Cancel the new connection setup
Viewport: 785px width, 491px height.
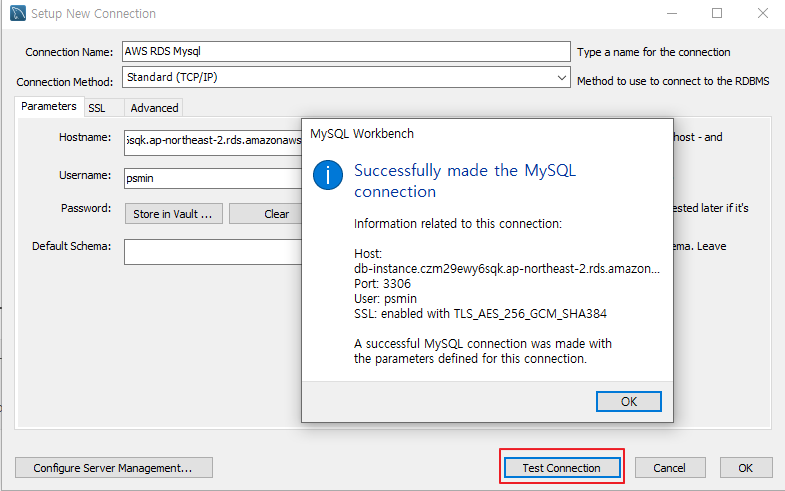(x=670, y=467)
